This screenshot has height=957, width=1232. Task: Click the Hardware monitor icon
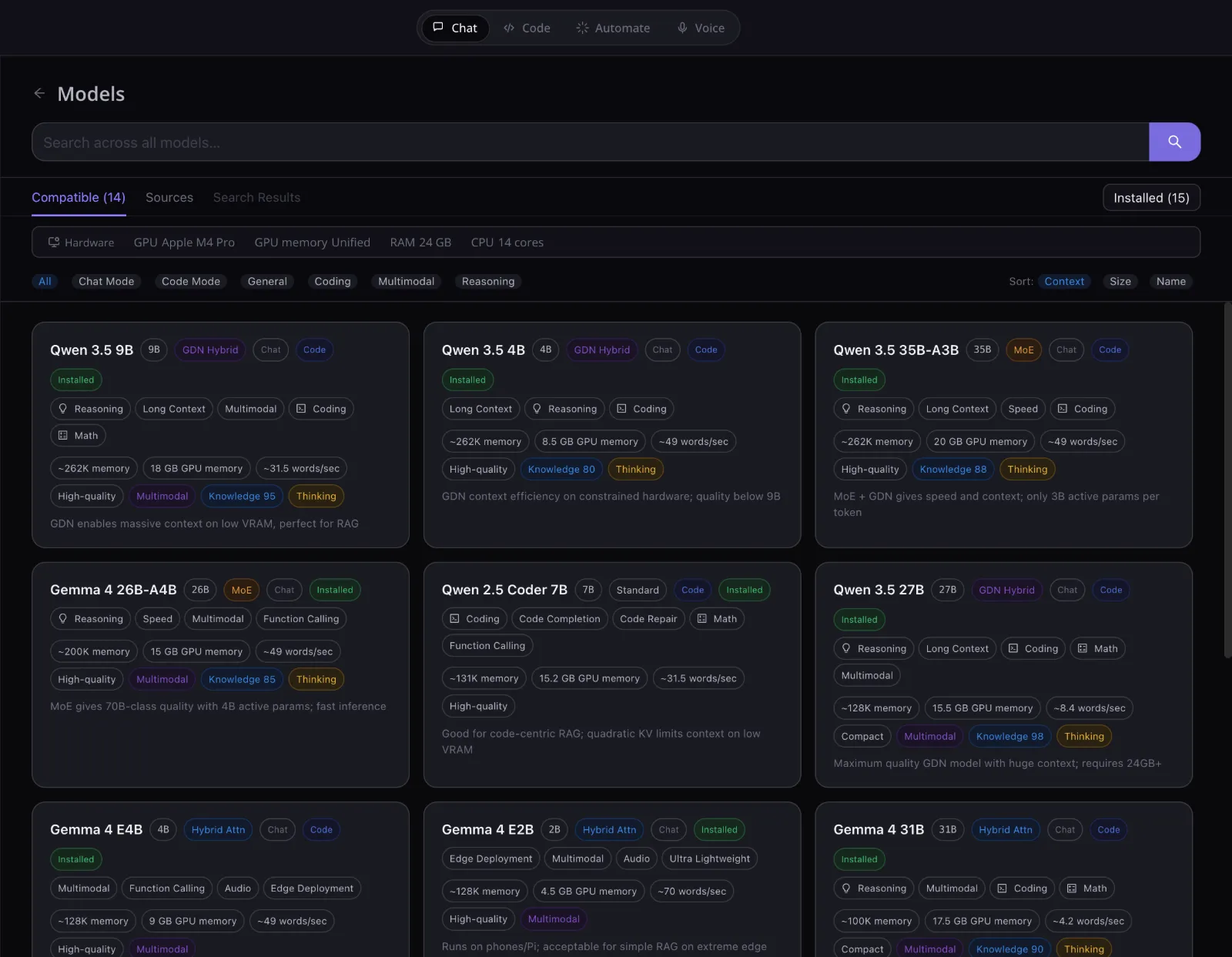click(x=54, y=243)
